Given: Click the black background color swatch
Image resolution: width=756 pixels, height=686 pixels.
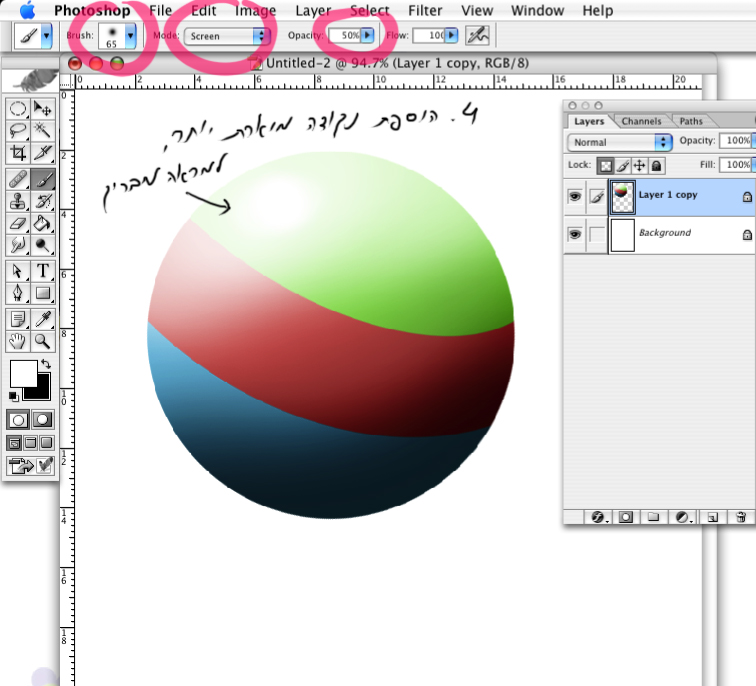Looking at the screenshot, I should pos(42,391).
